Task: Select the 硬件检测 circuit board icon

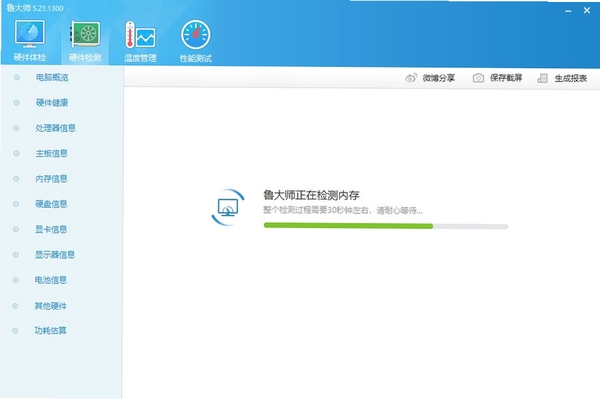Action: pyautogui.click(x=85, y=34)
